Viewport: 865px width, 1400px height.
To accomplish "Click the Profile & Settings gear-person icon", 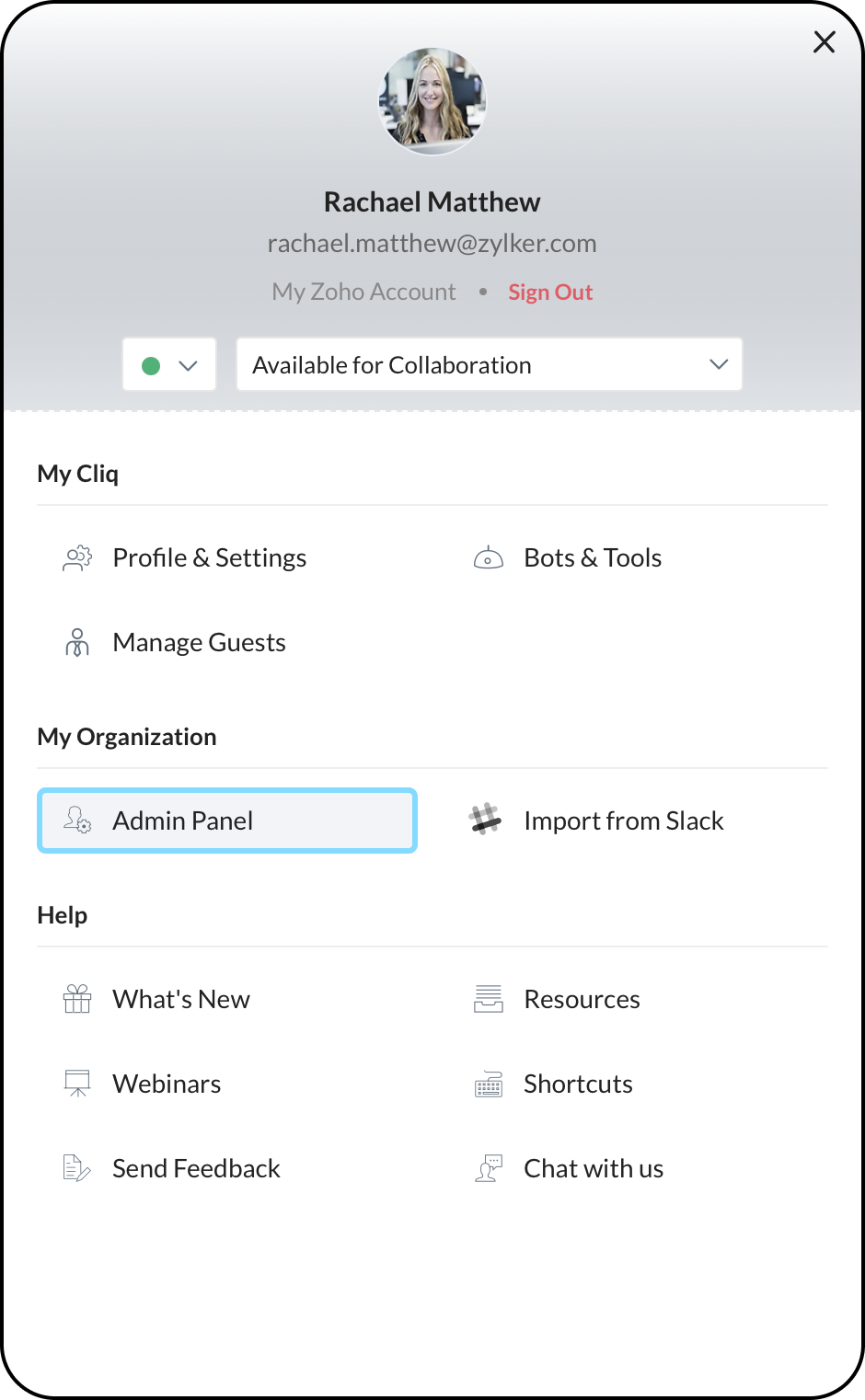I will click(77, 558).
